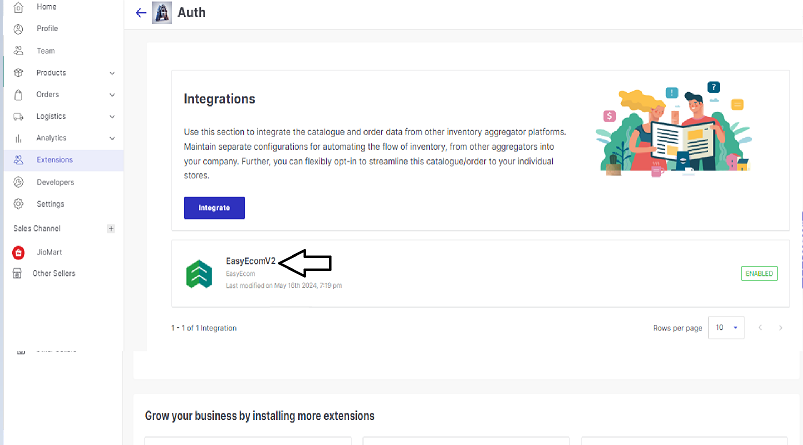Image resolution: width=803 pixels, height=445 pixels.
Task: Select the Team icon in sidebar
Action: pos(18,51)
